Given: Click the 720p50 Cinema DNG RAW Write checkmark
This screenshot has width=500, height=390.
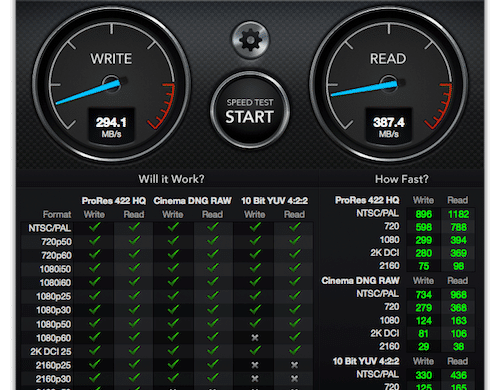Looking at the screenshot, I should (x=173, y=240).
